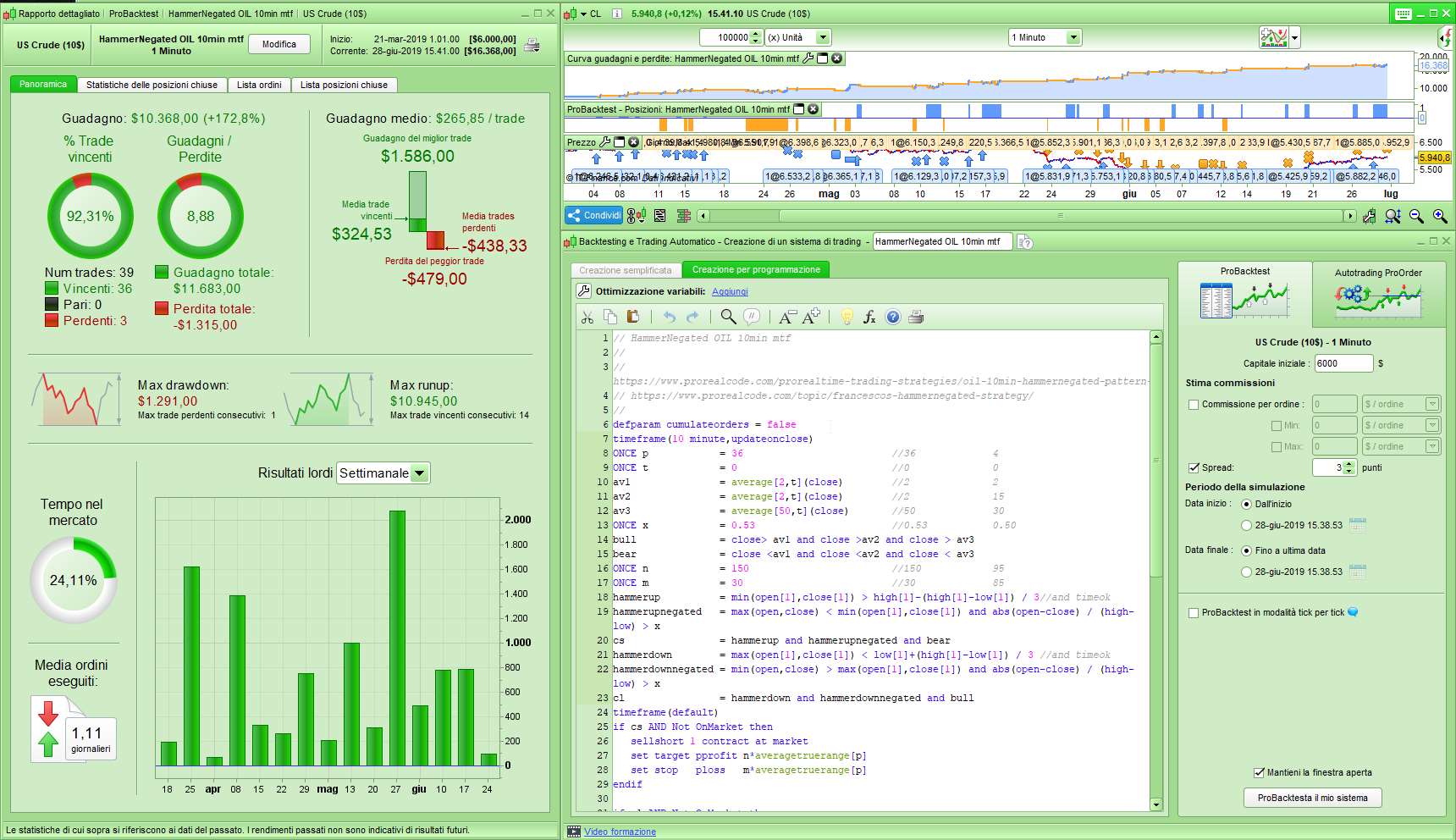Click the ProBacktesta il mio sistema button
Image resolution: width=1456 pixels, height=840 pixels.
click(x=1312, y=798)
